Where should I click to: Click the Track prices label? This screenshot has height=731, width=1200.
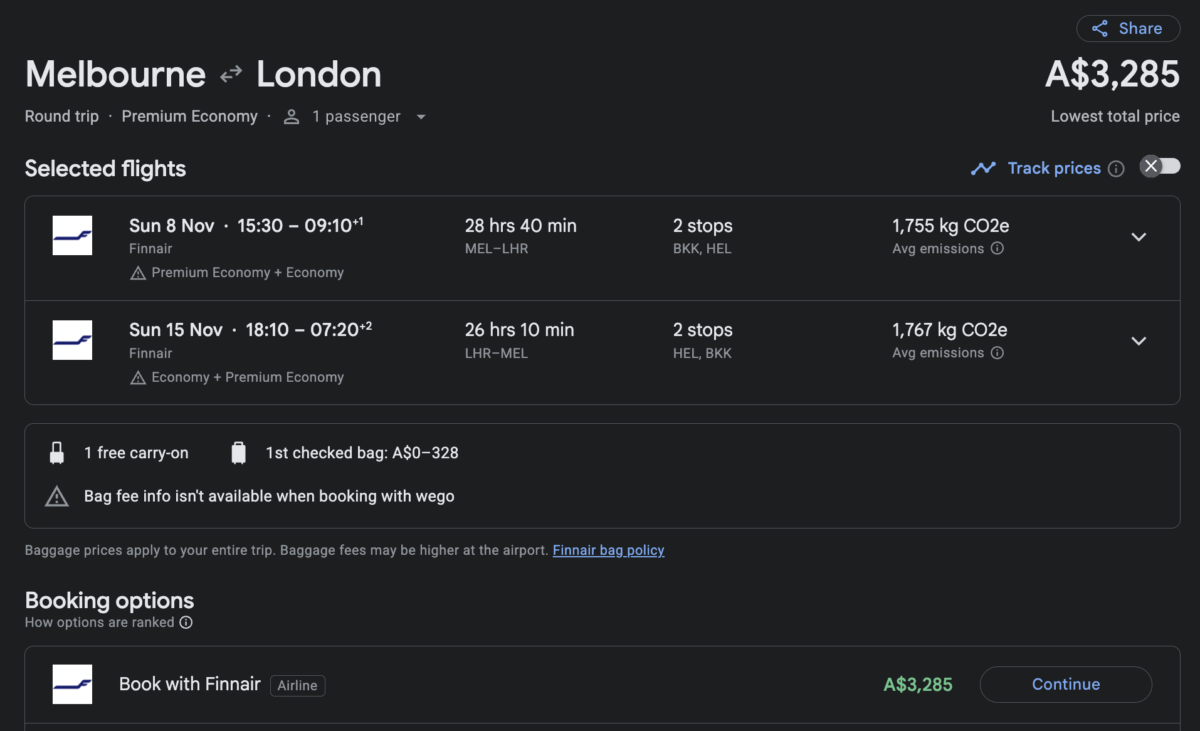(1054, 168)
